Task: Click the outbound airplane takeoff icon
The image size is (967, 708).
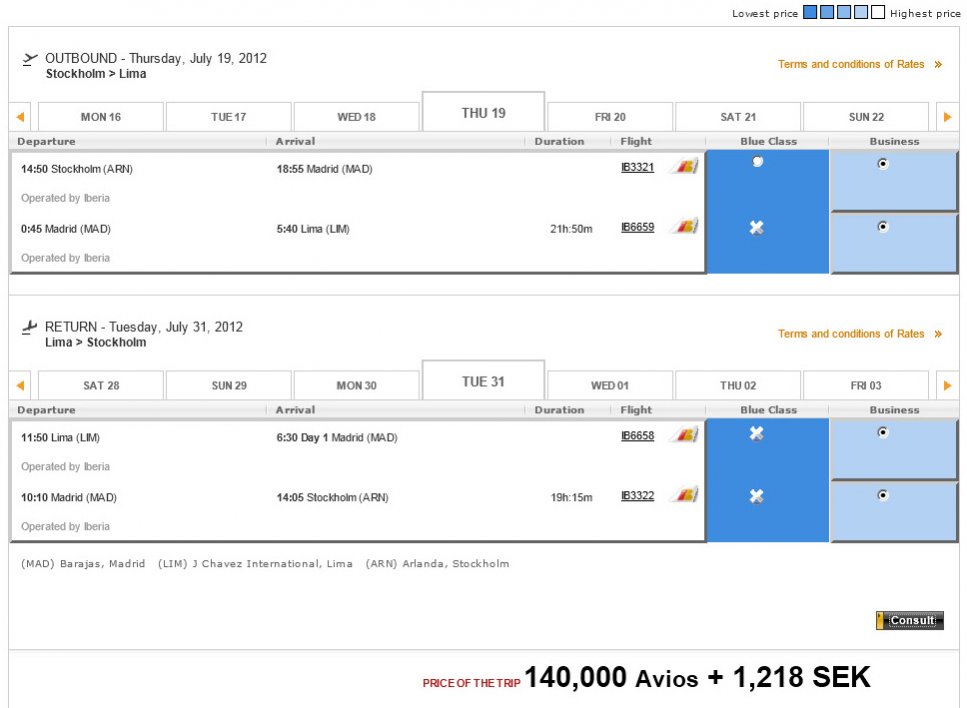Action: [x=30, y=59]
